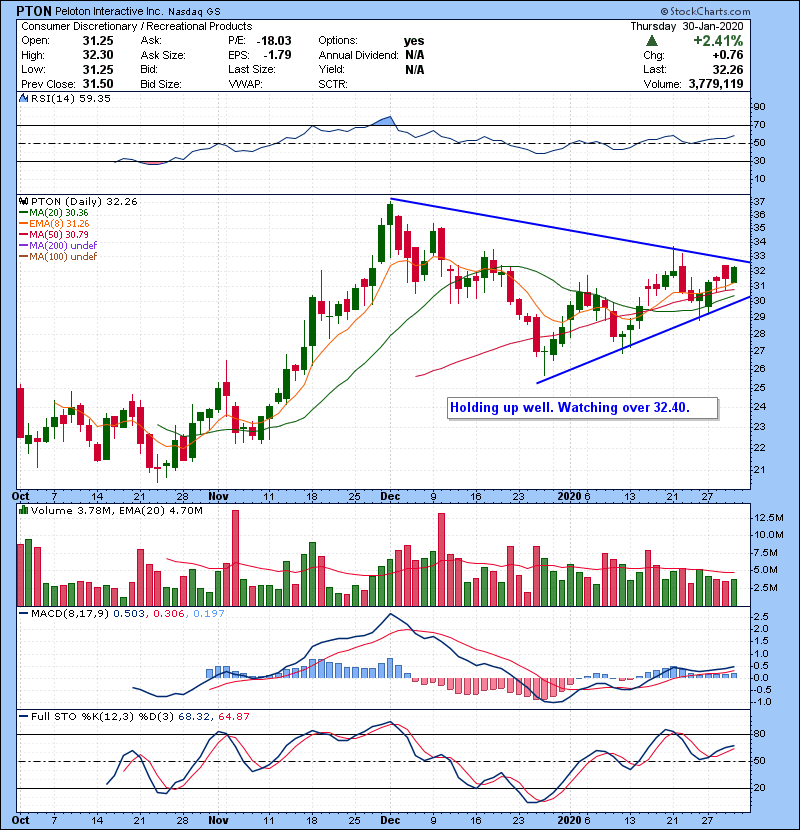800x830 pixels.
Task: Click the 'Volume 3.78M, EMA(20) 4.70M' label
Action: tap(116, 511)
